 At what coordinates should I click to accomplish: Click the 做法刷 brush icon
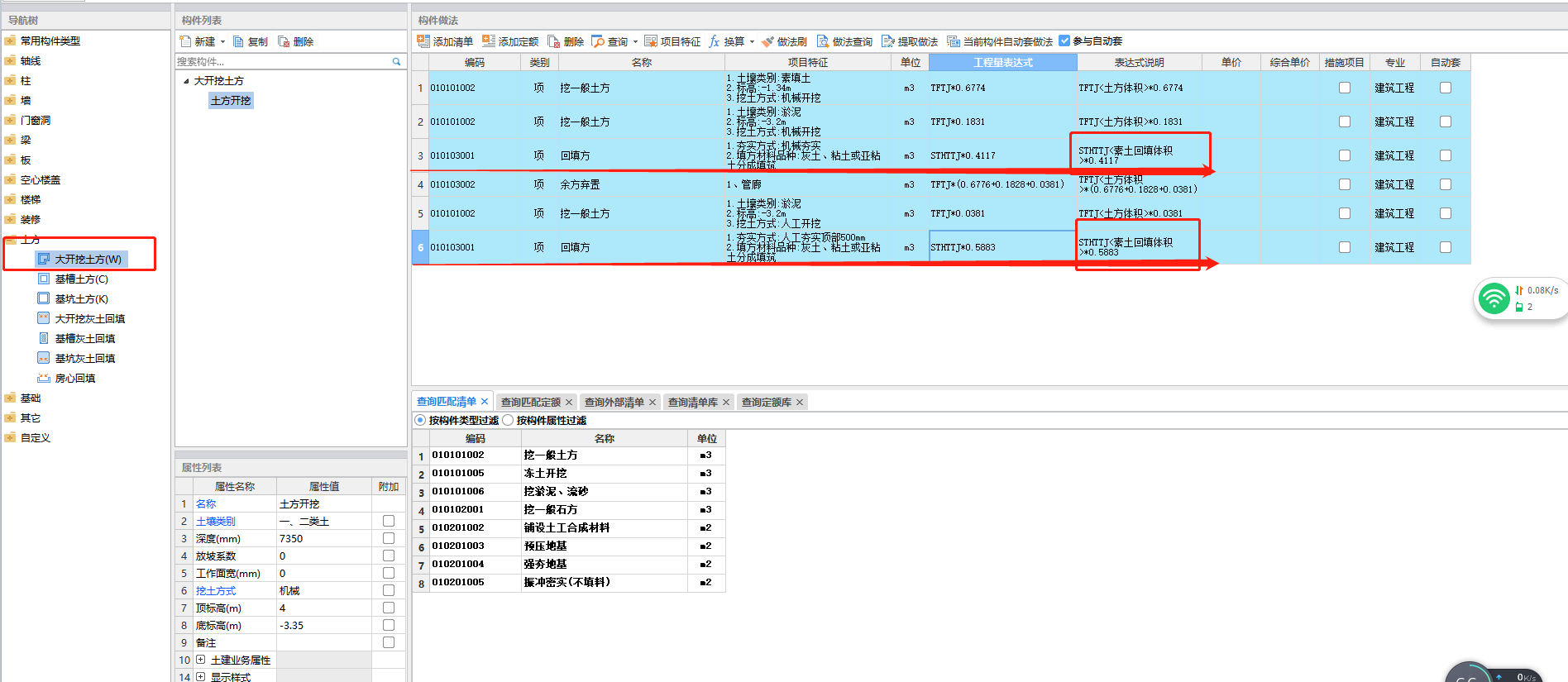pos(767,41)
